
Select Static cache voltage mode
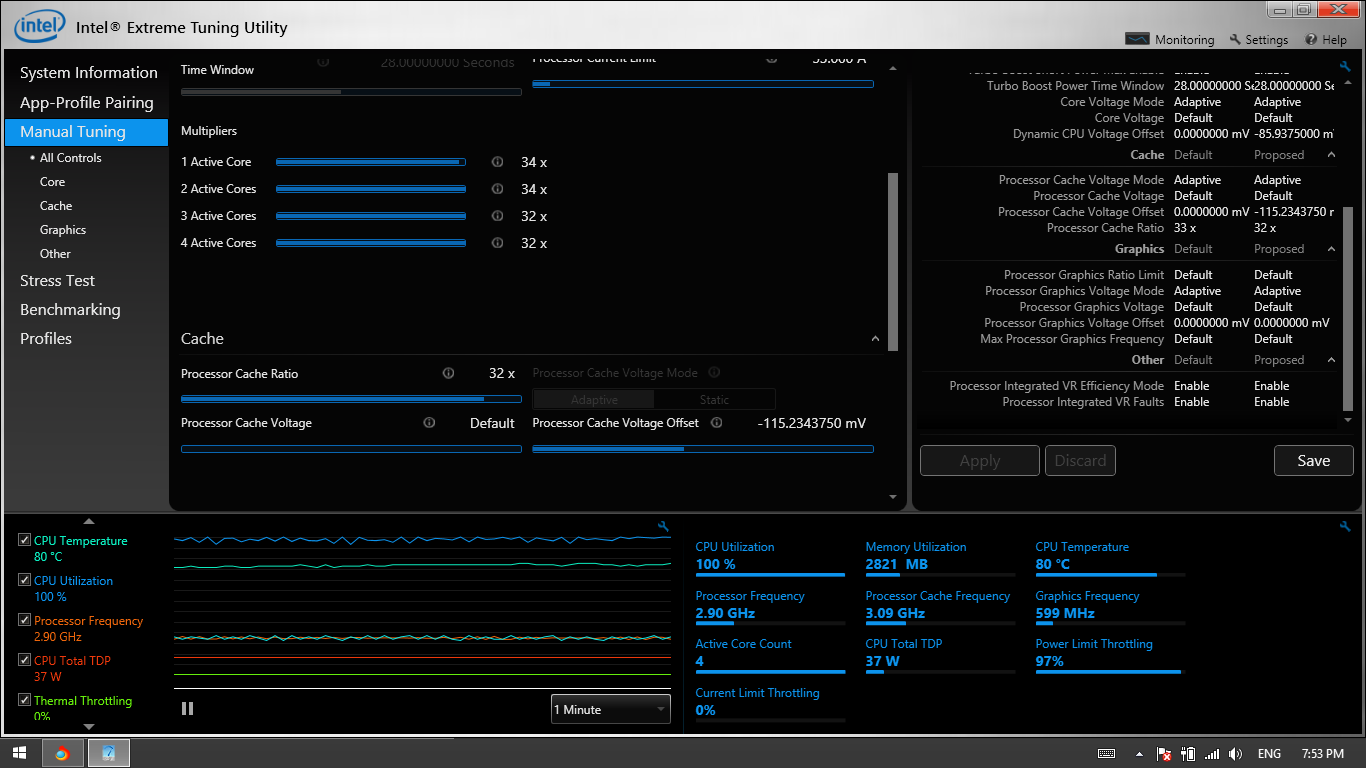point(714,399)
